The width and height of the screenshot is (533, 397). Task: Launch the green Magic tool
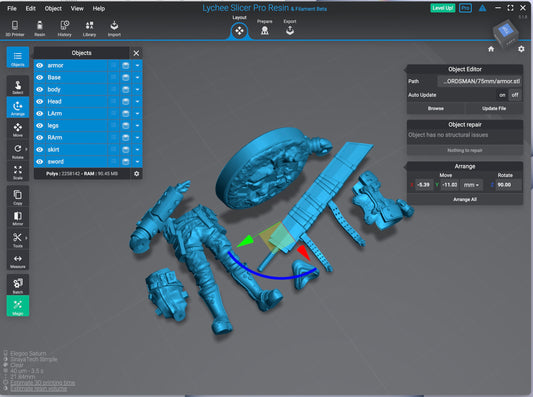(18, 306)
